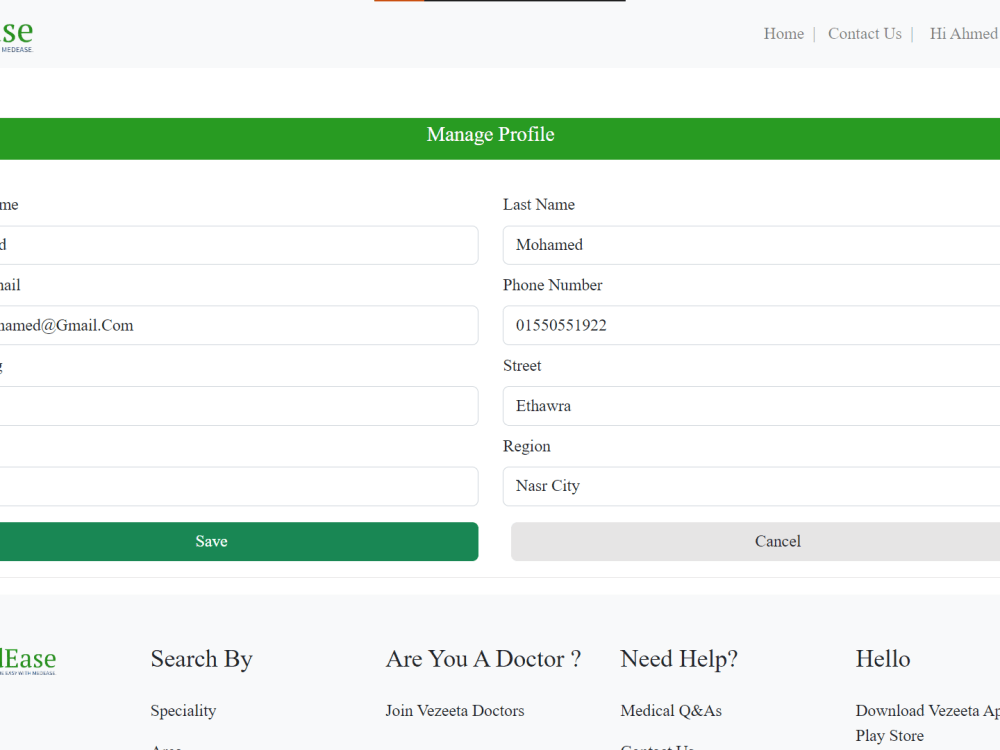Image resolution: width=1000 pixels, height=750 pixels.
Task: Open the Play Store link in footer
Action: [x=890, y=735]
